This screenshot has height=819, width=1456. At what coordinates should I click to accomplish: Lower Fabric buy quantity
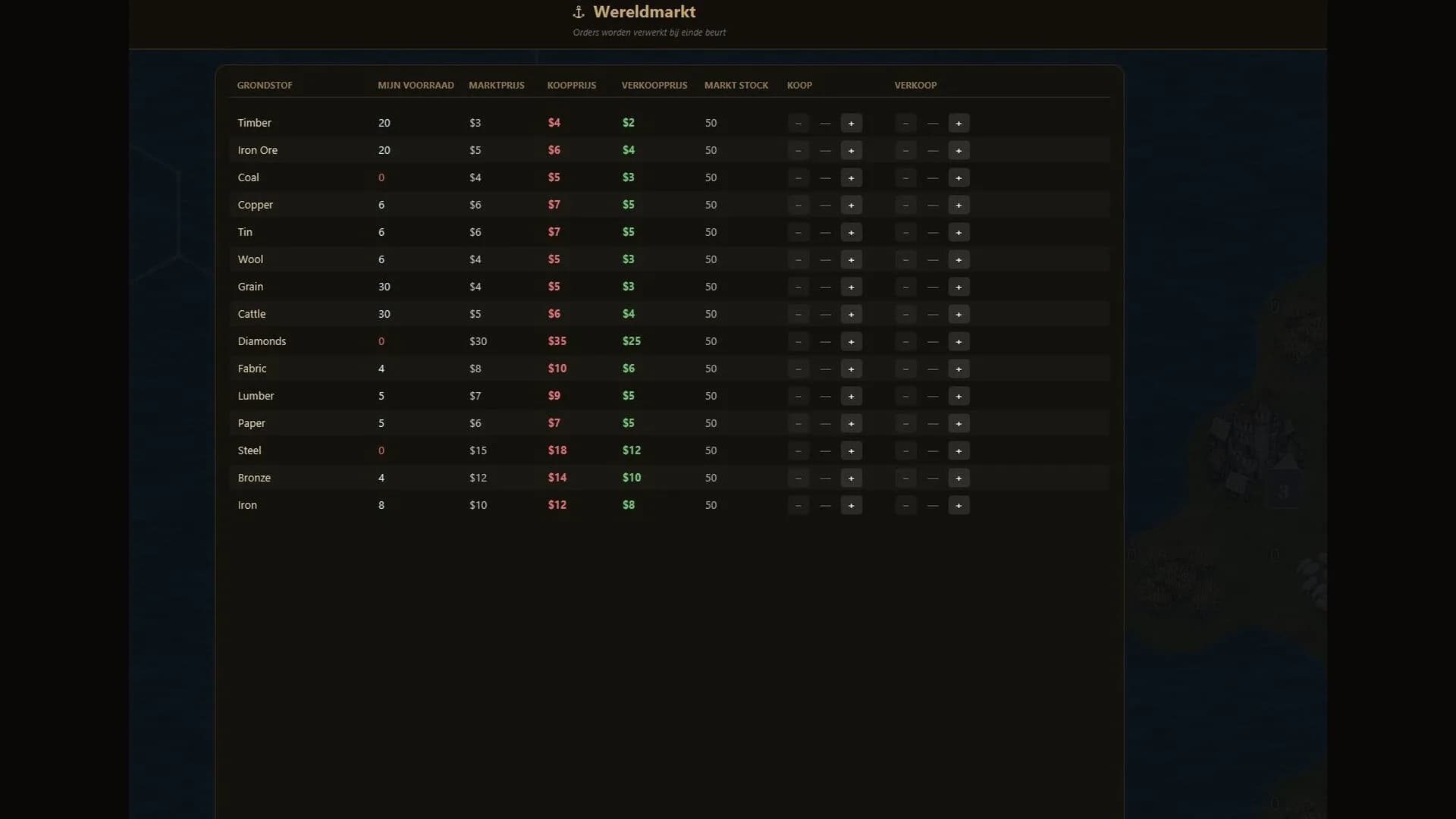coord(798,369)
